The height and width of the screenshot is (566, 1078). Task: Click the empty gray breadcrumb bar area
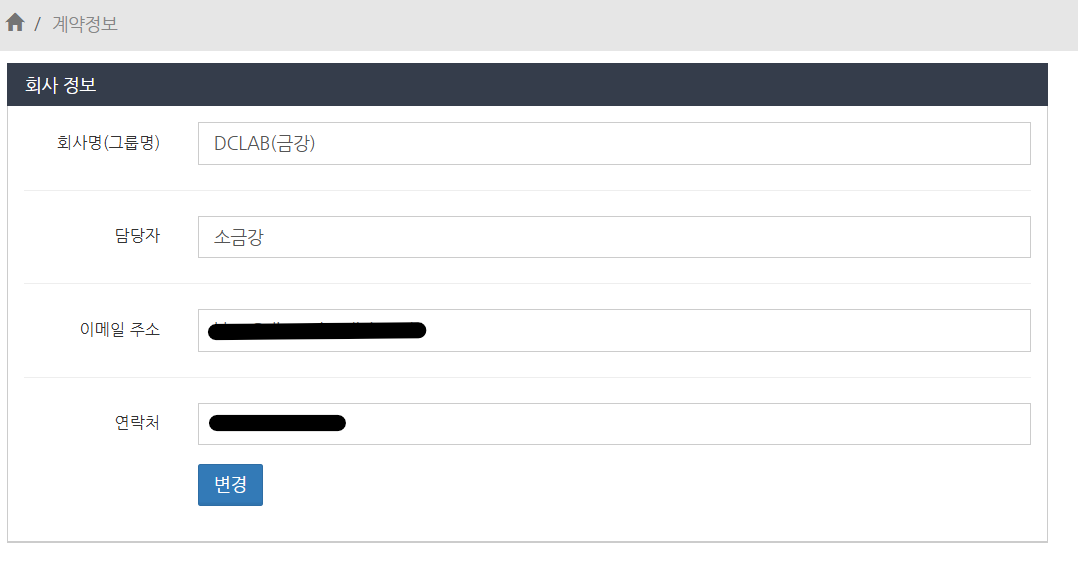600,24
